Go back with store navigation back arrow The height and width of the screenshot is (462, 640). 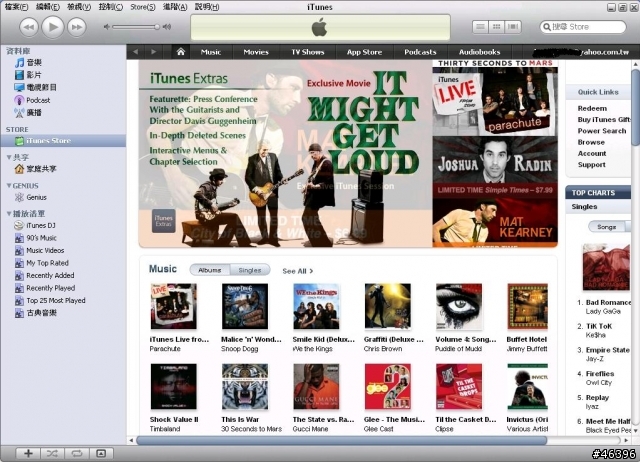[x=136, y=52]
